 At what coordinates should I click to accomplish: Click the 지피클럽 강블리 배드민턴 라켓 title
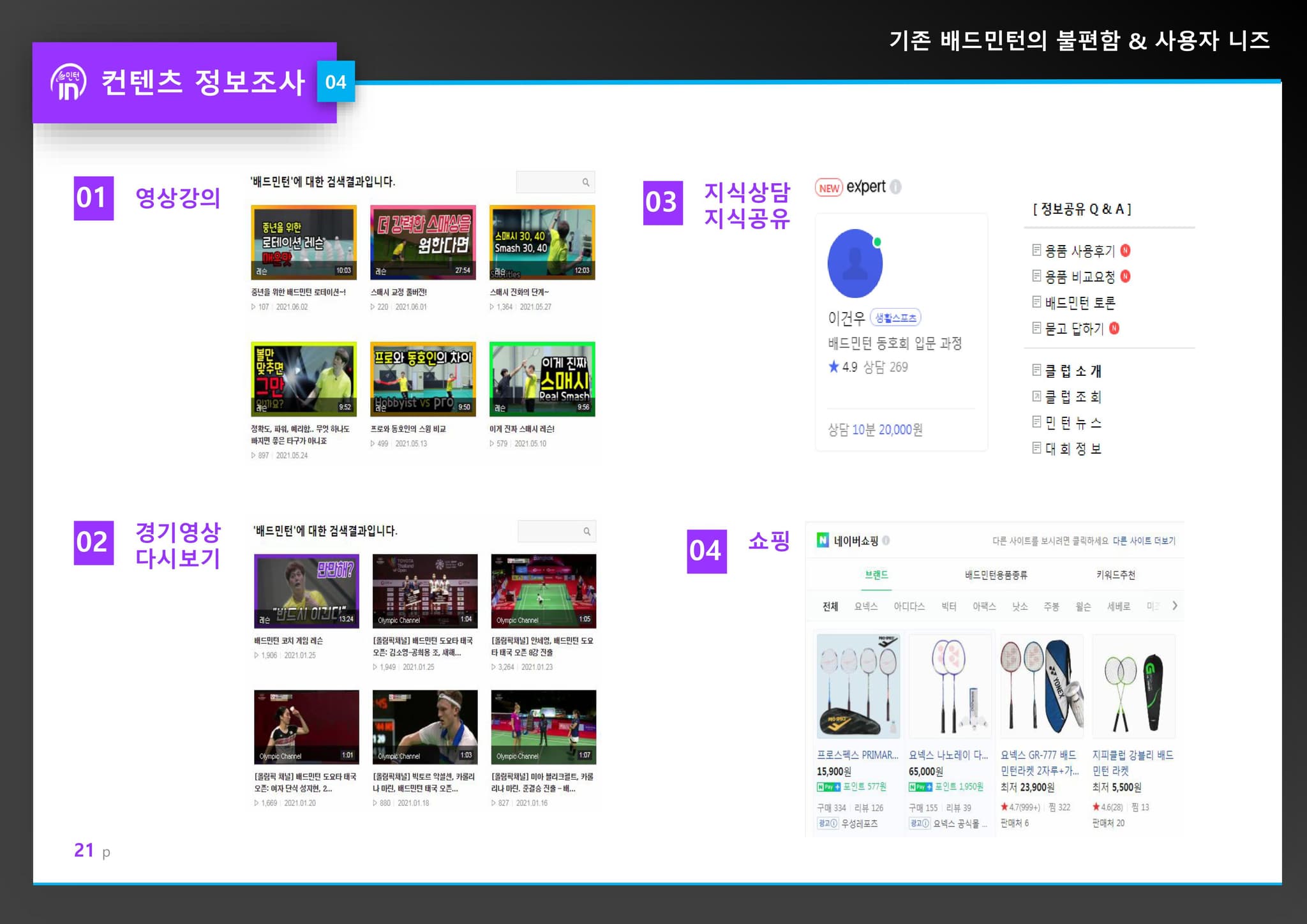(x=1133, y=763)
